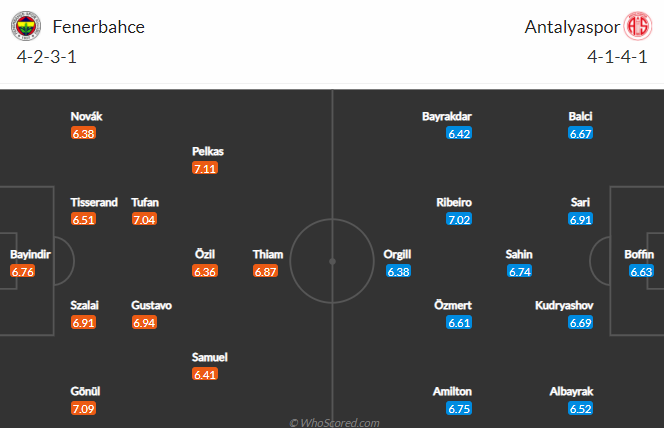
Task: Open the Fenerbahce team name link
Action: click(x=99, y=27)
